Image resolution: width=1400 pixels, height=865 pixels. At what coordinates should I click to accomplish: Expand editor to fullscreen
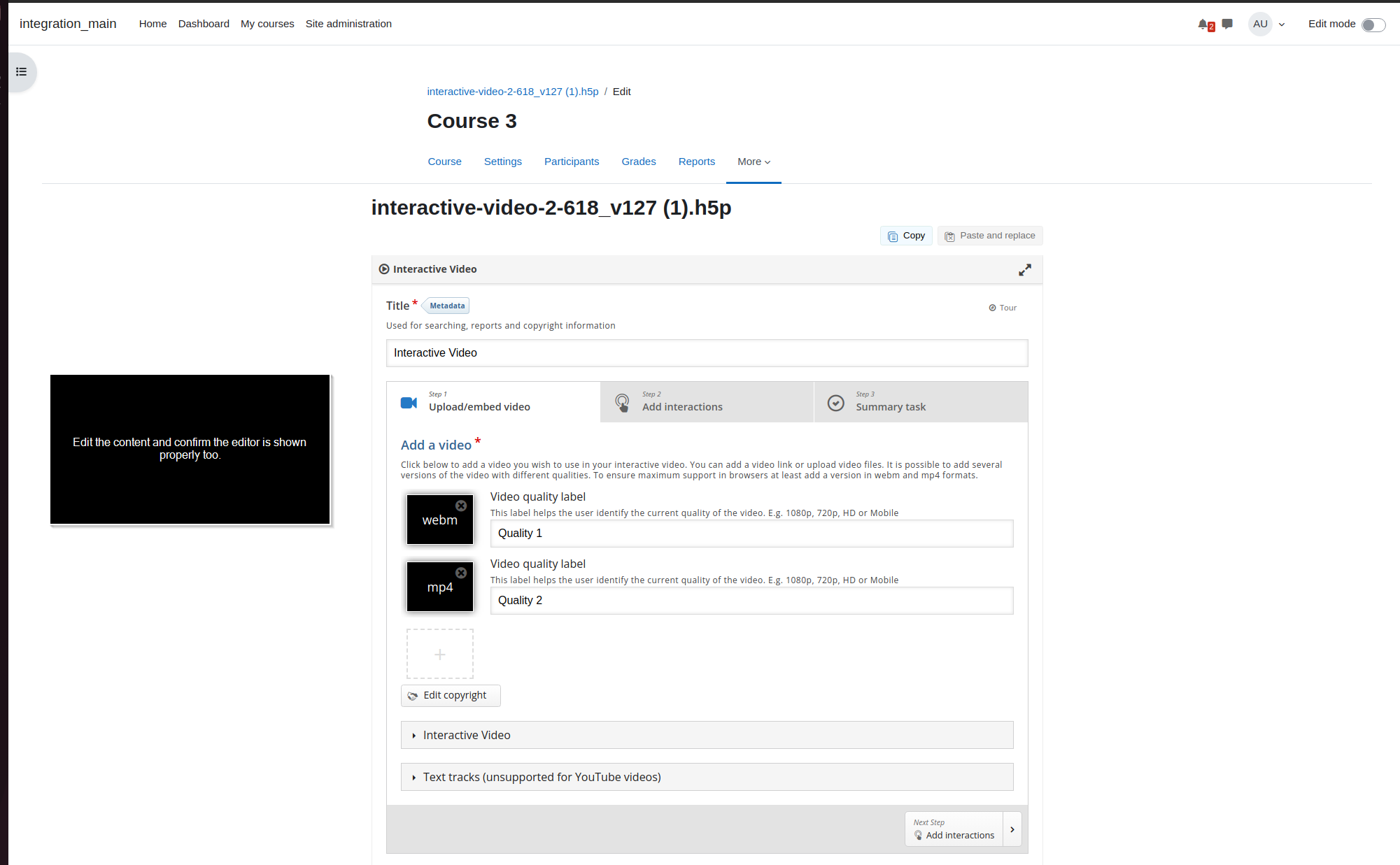coord(1025,270)
